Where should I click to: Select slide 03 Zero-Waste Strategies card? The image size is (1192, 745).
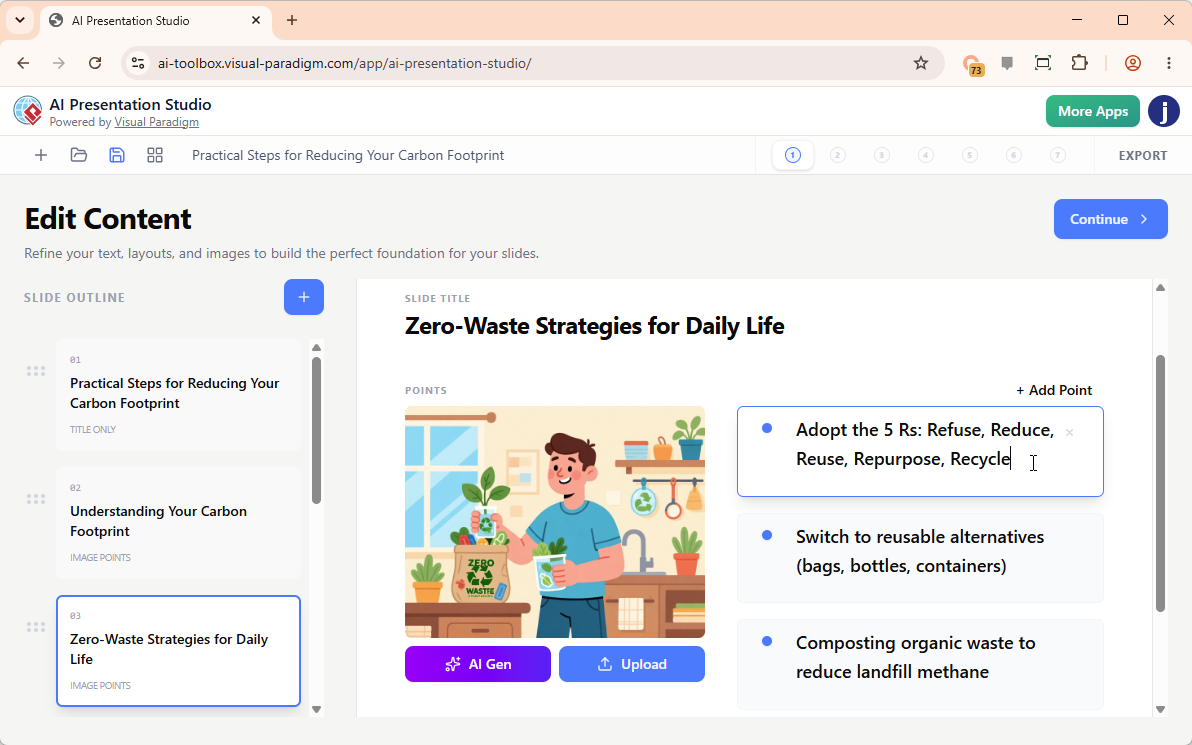[x=179, y=651]
